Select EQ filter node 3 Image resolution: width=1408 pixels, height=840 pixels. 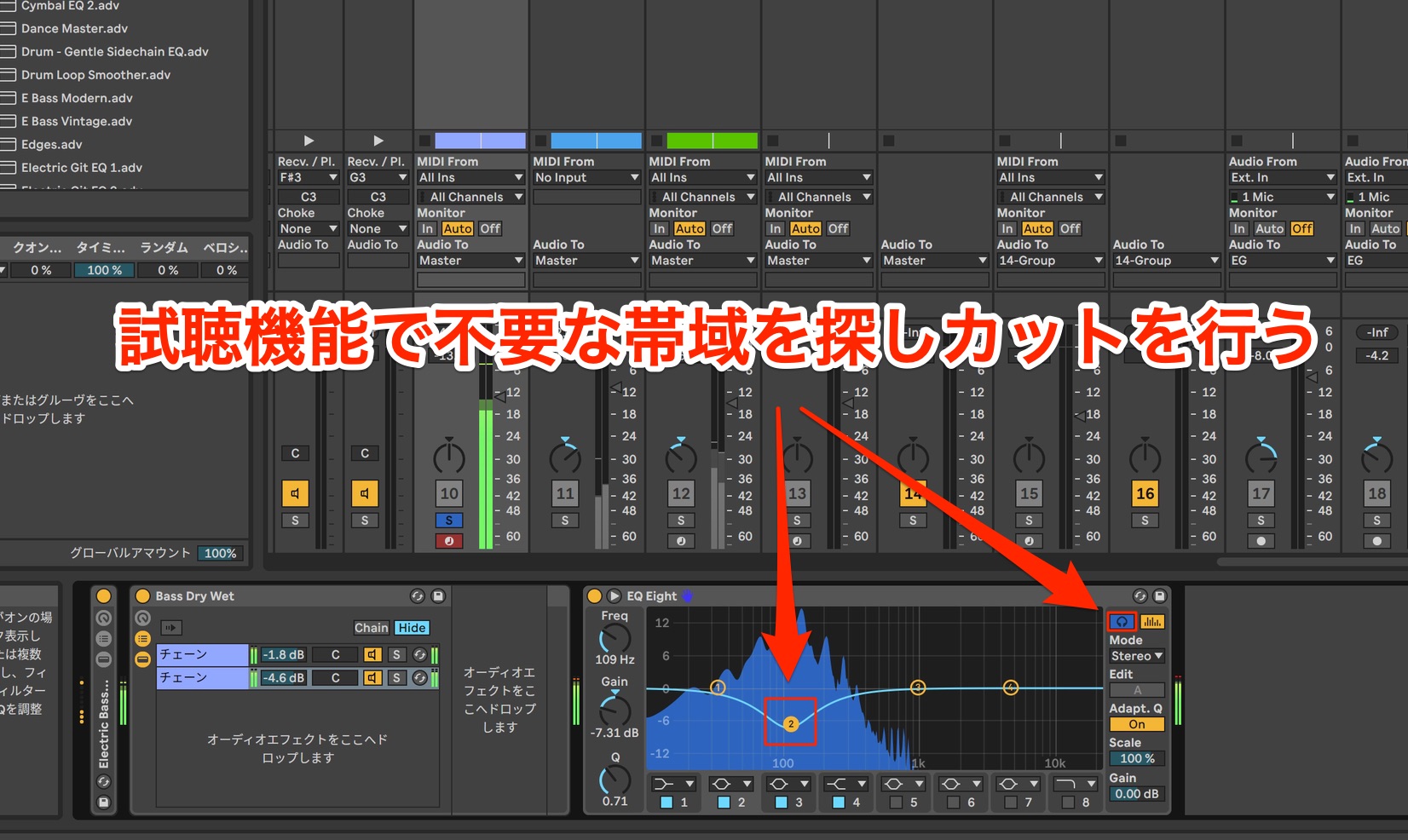918,688
